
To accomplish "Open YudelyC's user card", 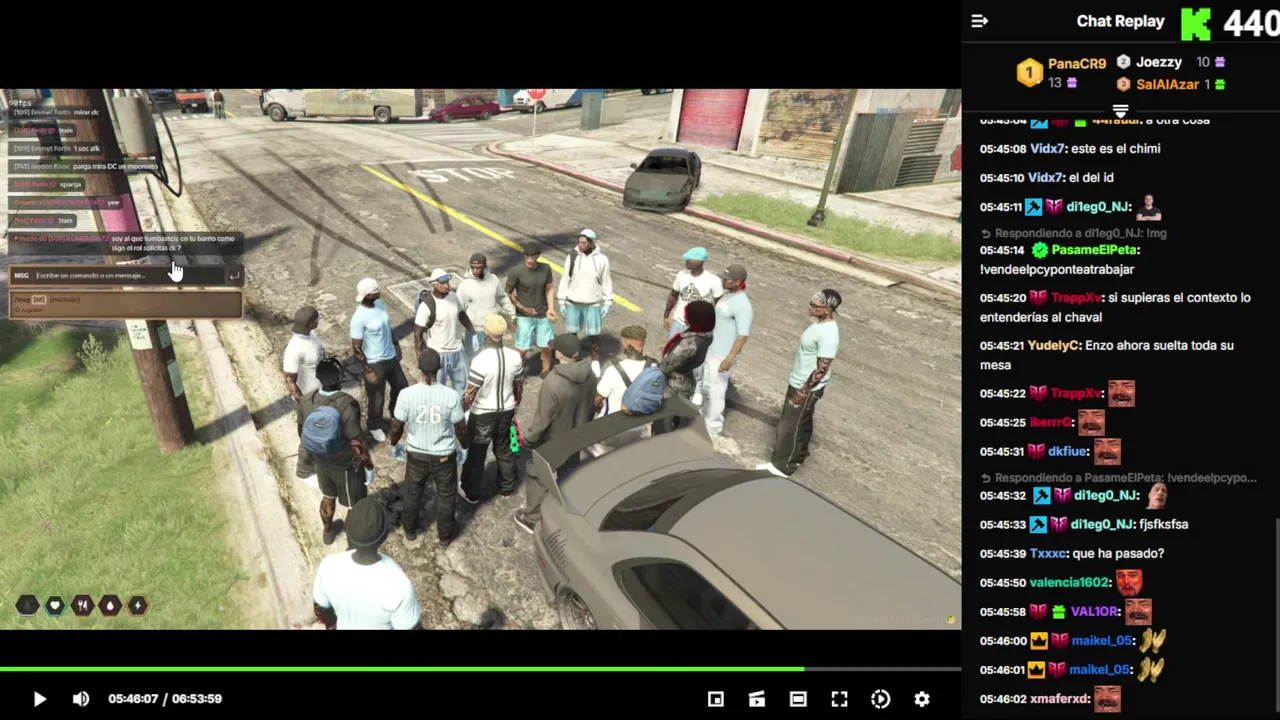I will pyautogui.click(x=1054, y=346).
